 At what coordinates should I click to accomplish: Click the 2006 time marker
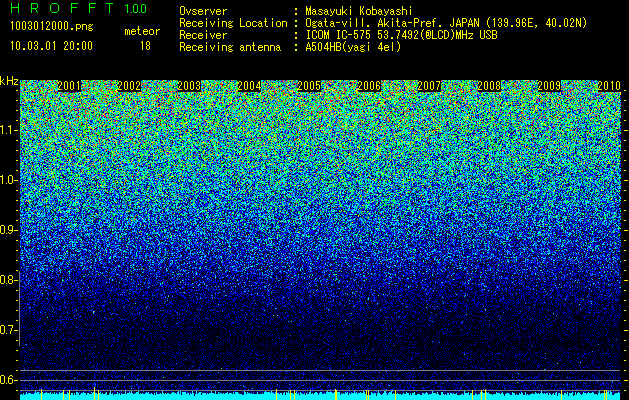coord(369,86)
